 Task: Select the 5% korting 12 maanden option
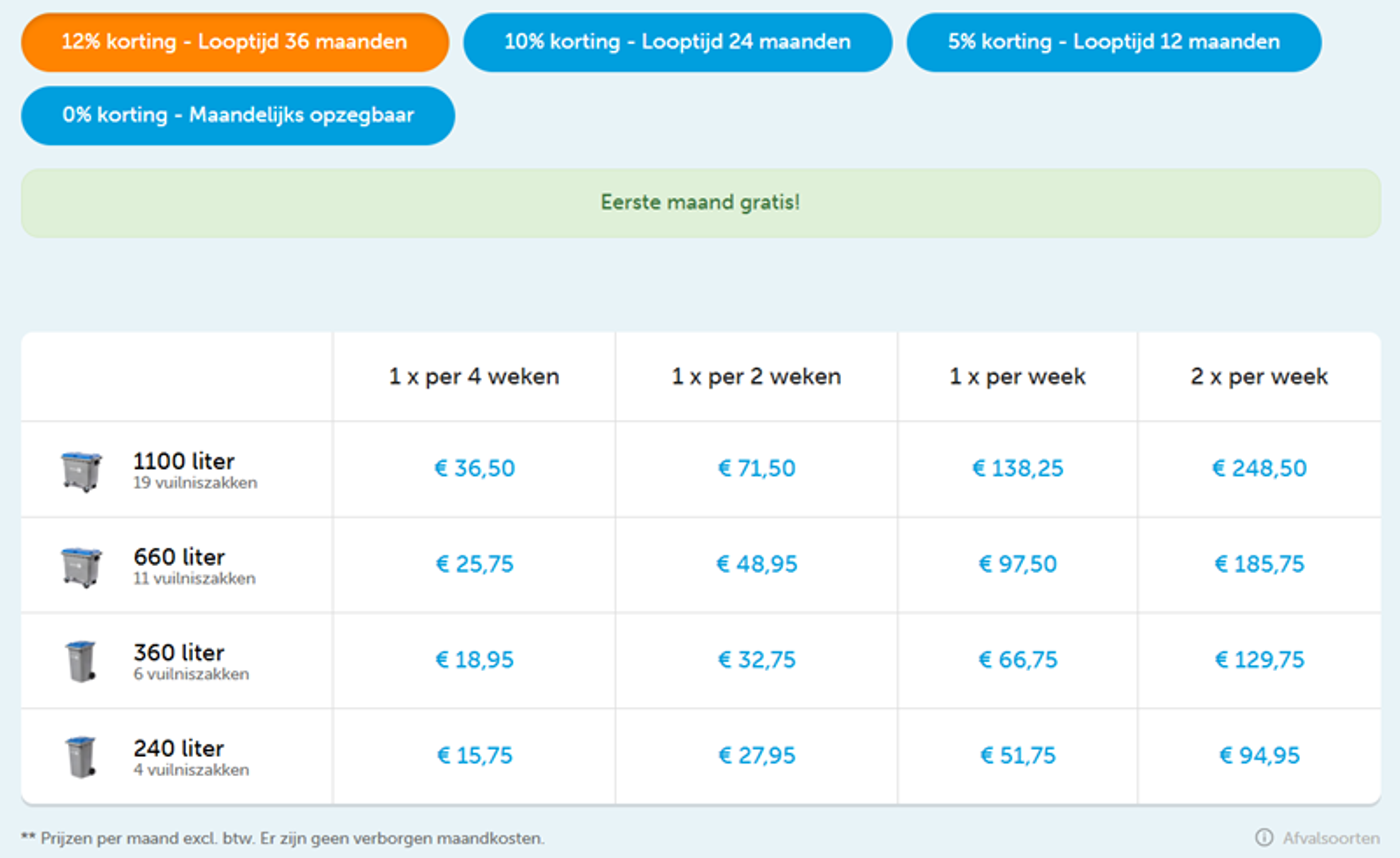coord(1114,42)
